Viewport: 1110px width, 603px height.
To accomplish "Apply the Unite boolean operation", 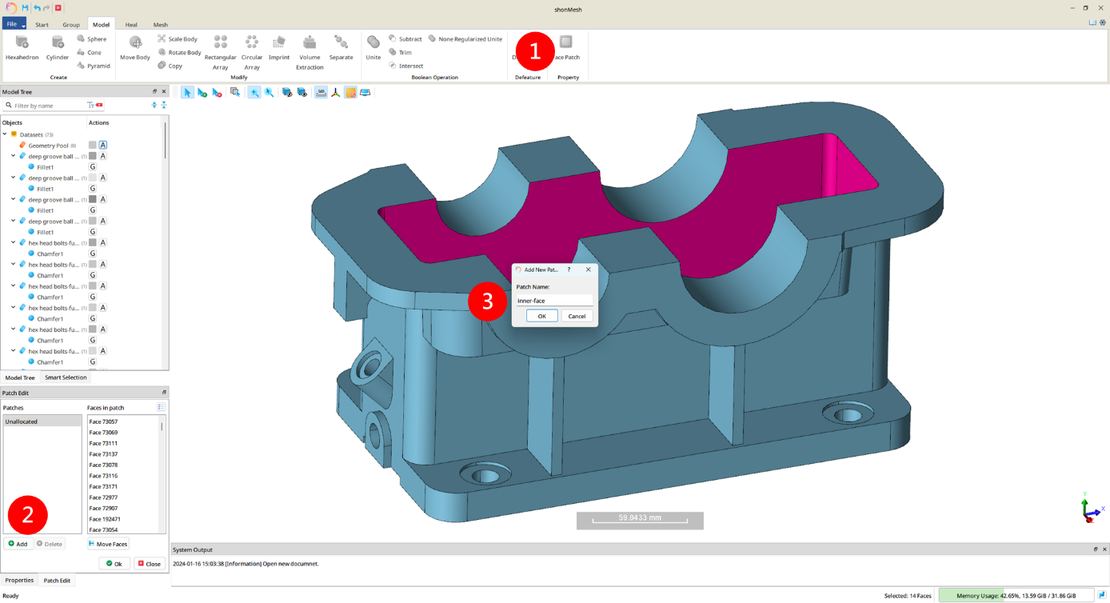I will (373, 44).
